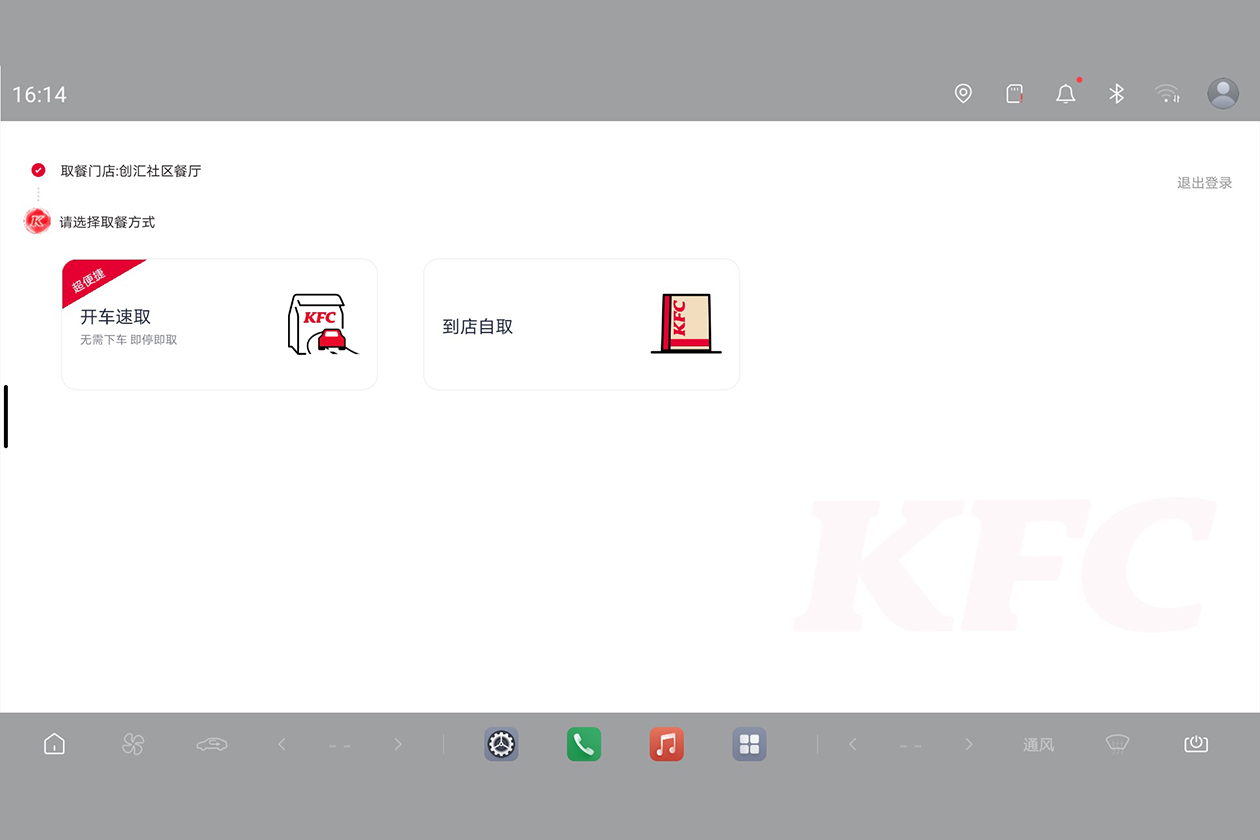Viewport: 1260px width, 840px height.
Task: Select the 到店自取 in-store pickup card
Action: click(582, 324)
